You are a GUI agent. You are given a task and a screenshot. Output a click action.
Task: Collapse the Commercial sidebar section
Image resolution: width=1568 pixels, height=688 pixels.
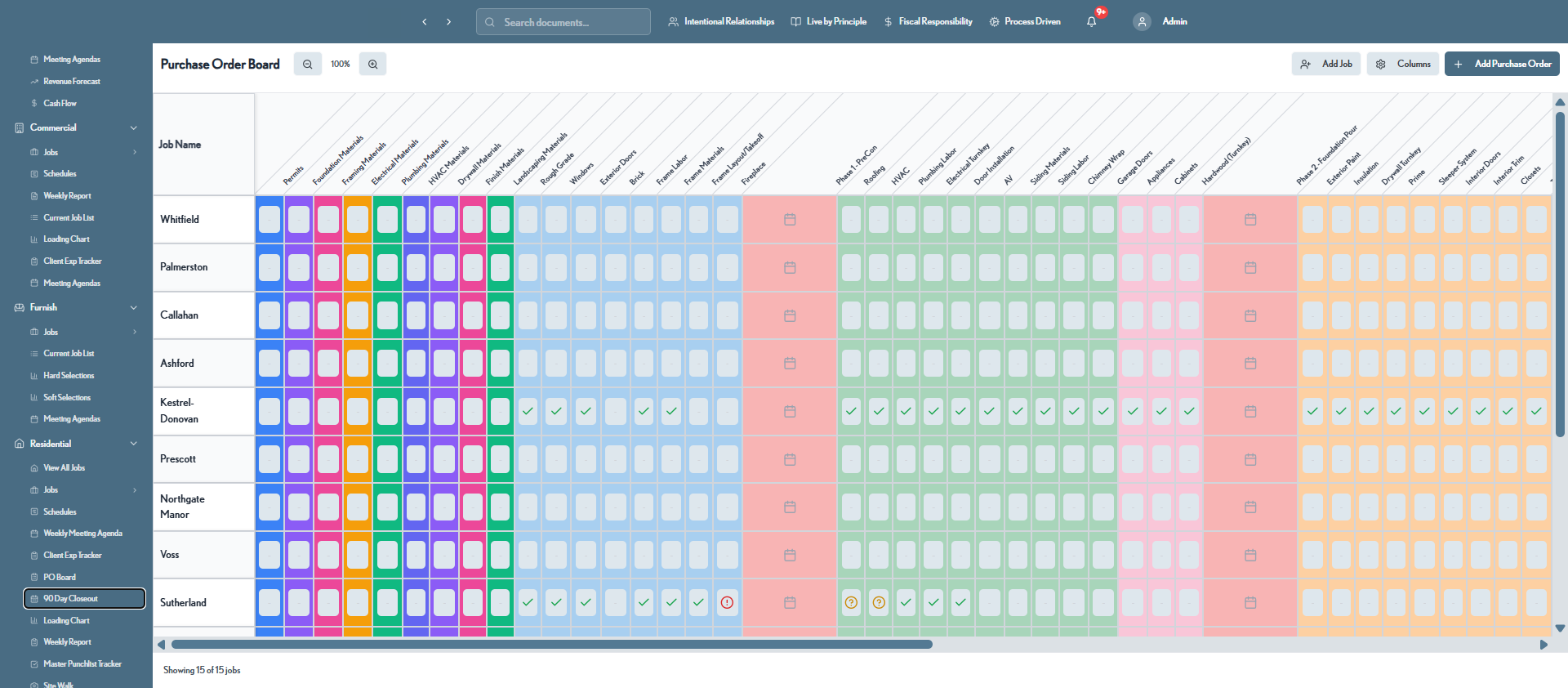pyautogui.click(x=134, y=127)
